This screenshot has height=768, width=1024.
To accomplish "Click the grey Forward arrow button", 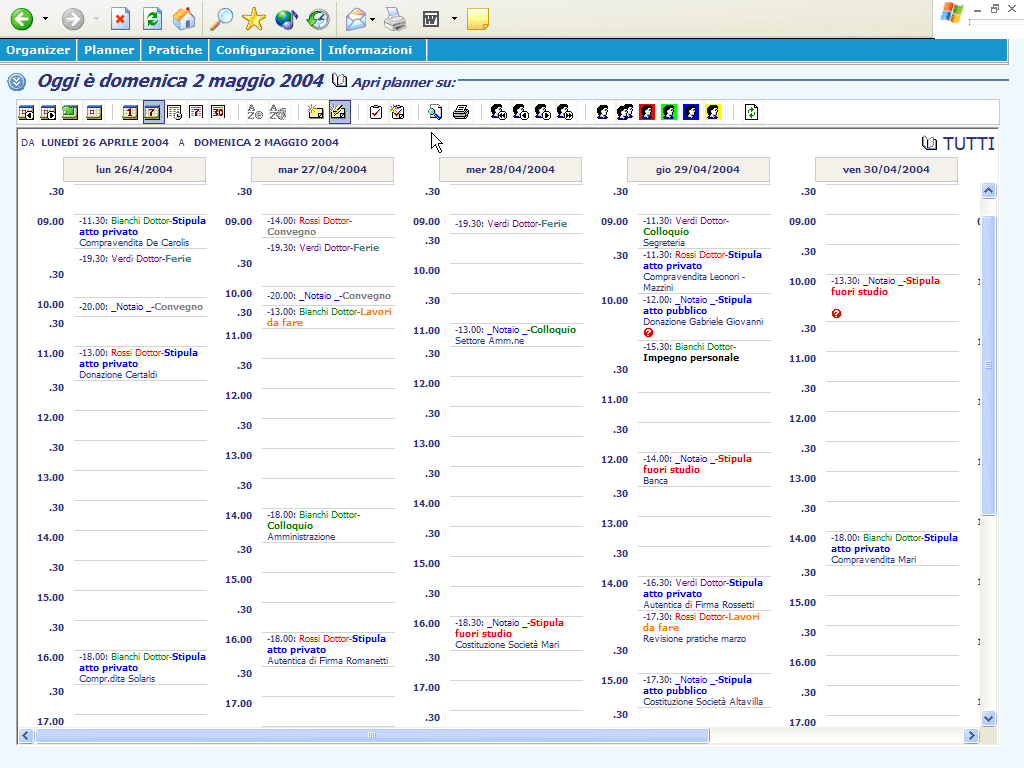I will tap(73, 19).
